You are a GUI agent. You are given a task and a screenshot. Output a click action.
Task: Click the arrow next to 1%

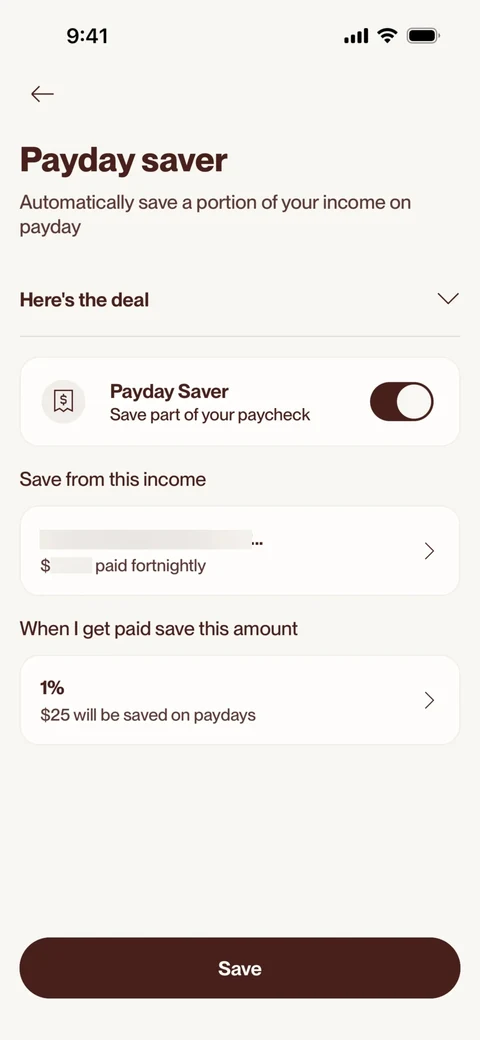430,700
